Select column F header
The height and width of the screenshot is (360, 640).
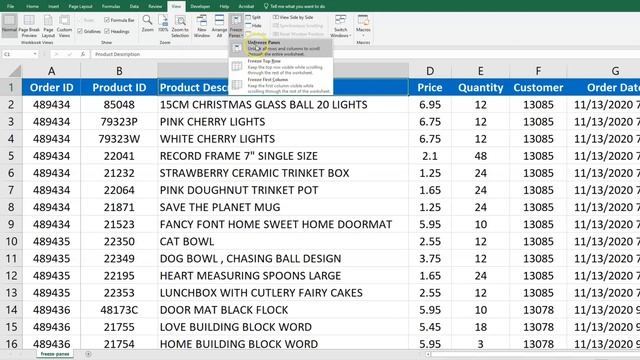(x=538, y=71)
